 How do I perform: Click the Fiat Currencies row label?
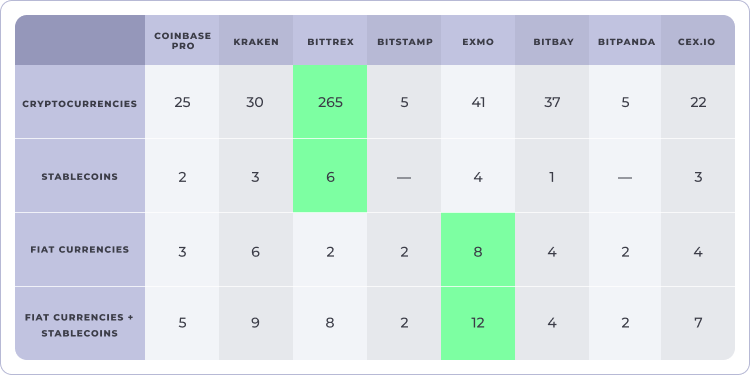(80, 250)
